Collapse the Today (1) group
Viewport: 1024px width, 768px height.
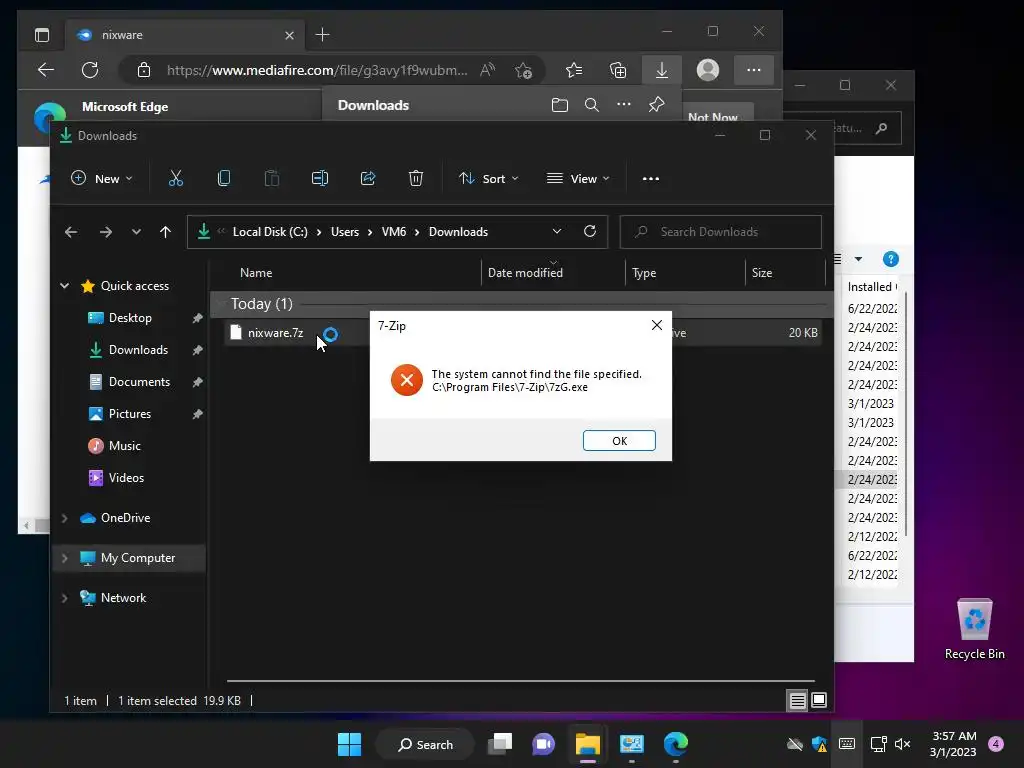tap(221, 304)
